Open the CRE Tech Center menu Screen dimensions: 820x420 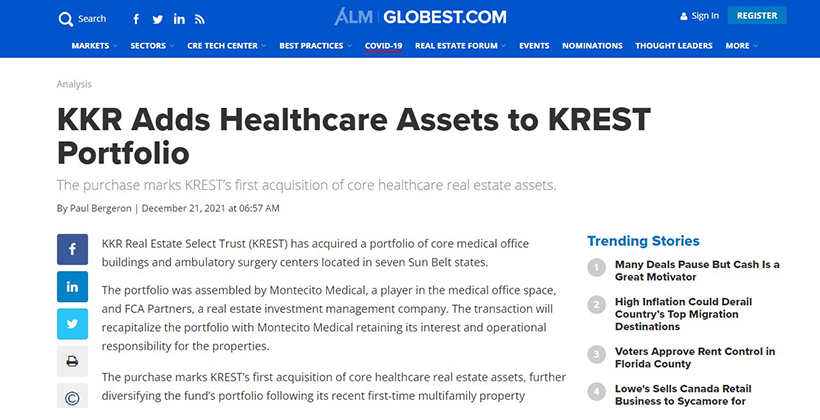(227, 46)
